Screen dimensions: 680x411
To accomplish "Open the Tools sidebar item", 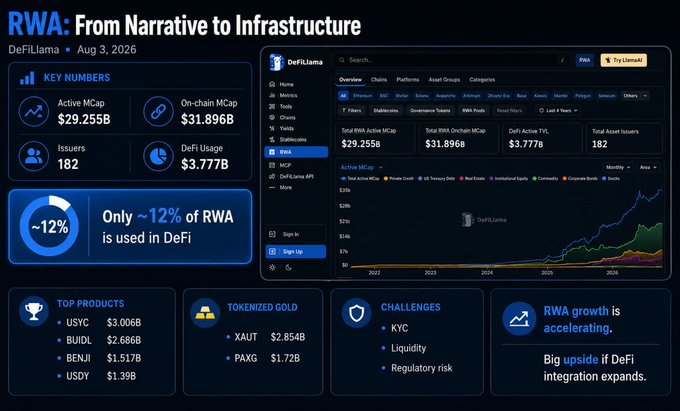I will click(281, 106).
